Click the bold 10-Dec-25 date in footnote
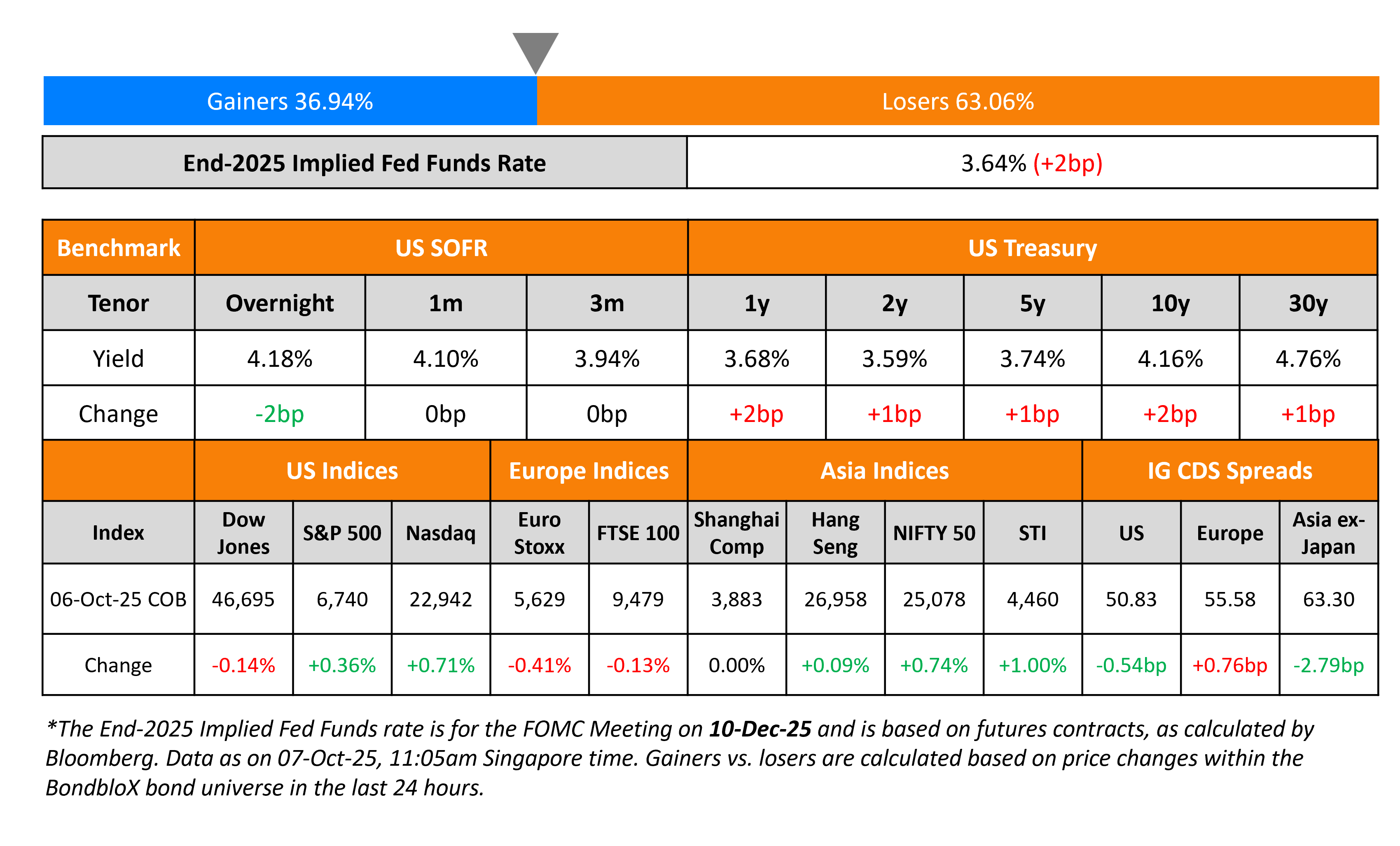Screen dimensions: 1400x846 pos(760,729)
